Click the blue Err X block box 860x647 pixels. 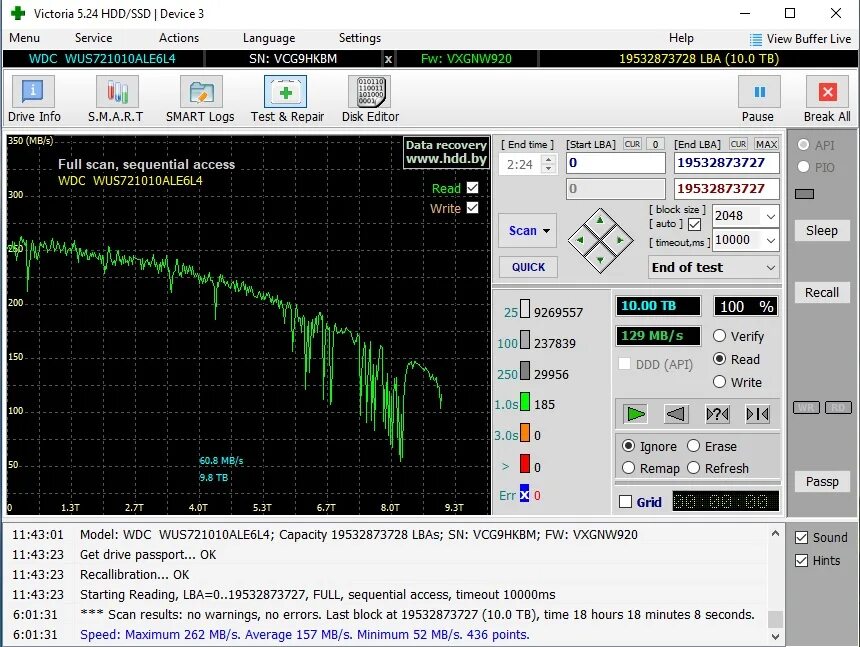525,493
